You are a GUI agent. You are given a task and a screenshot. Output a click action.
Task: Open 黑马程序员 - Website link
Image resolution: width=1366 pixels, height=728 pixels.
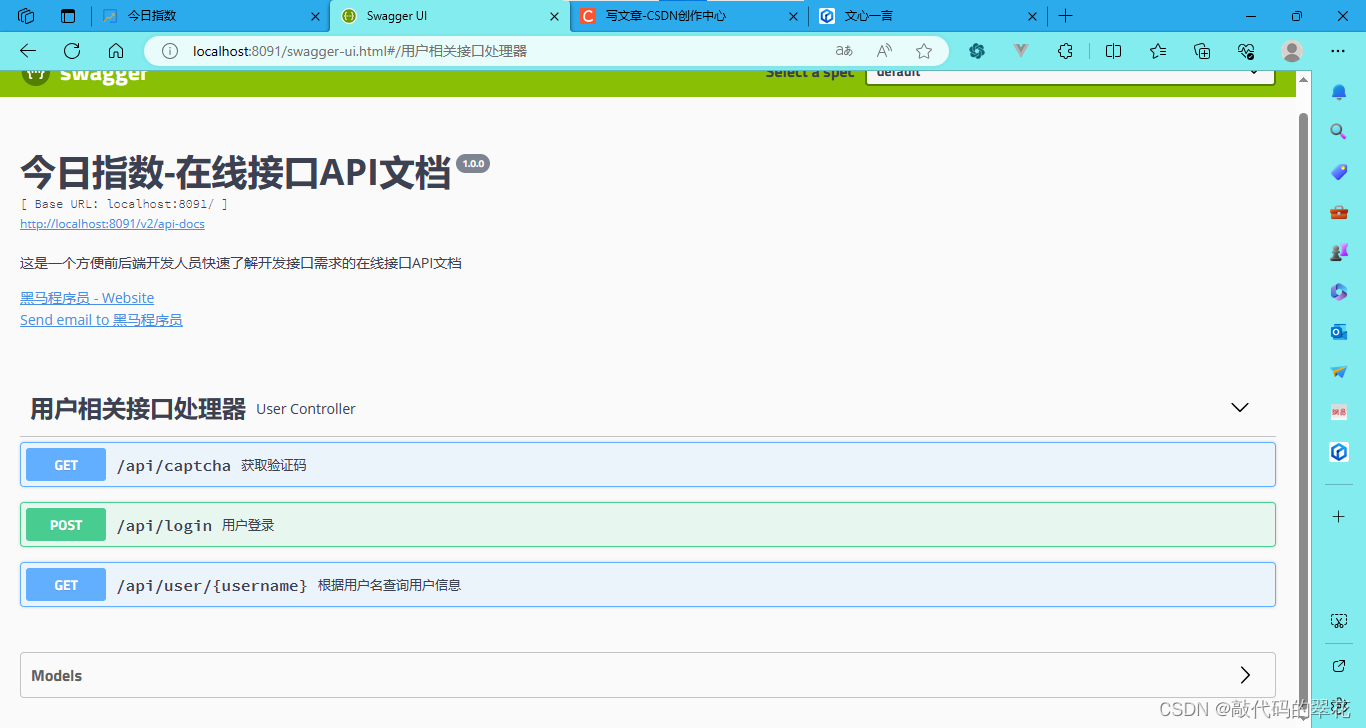(87, 298)
